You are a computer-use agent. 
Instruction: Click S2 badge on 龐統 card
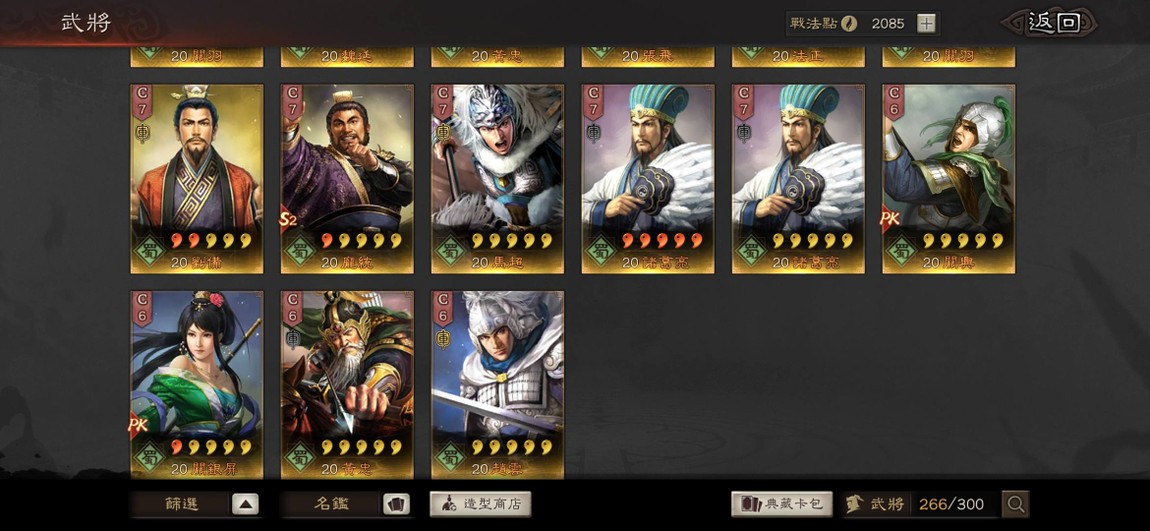[288, 219]
